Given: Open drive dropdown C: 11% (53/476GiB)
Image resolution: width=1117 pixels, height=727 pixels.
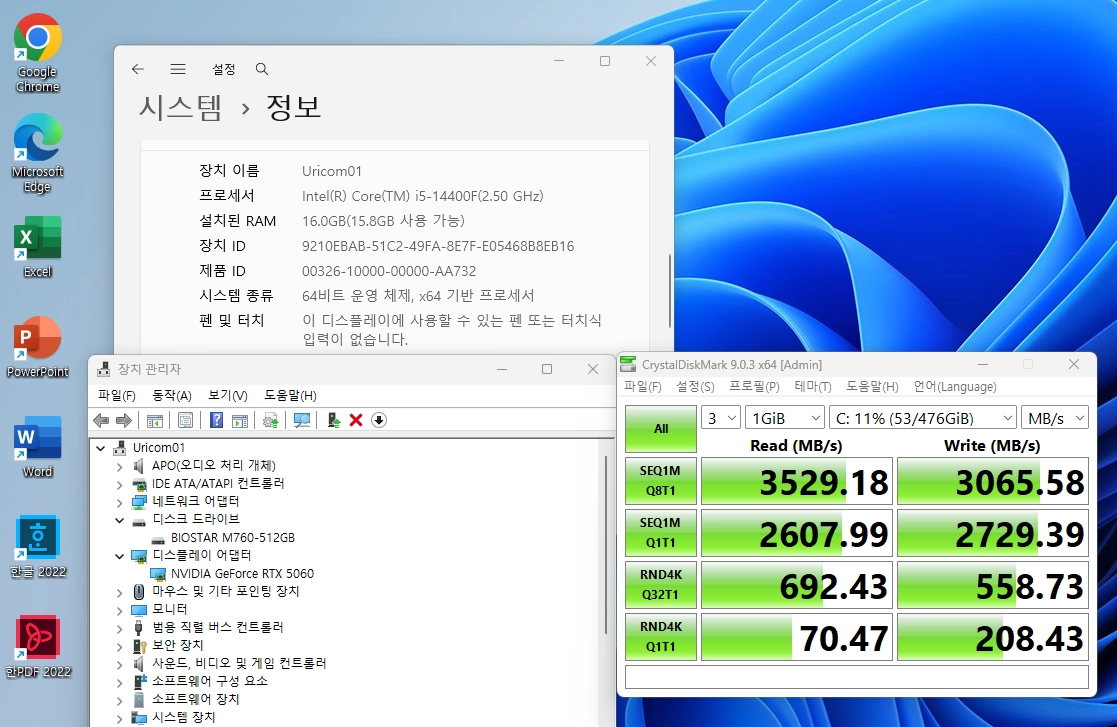Looking at the screenshot, I should coord(923,418).
